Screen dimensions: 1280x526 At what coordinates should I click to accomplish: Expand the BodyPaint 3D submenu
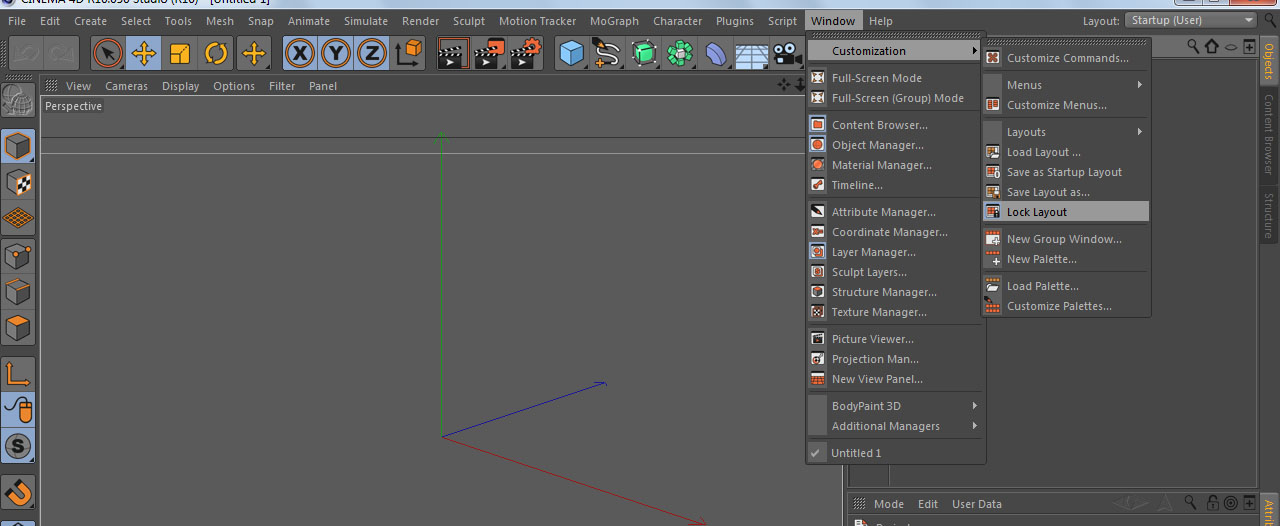tap(895, 406)
